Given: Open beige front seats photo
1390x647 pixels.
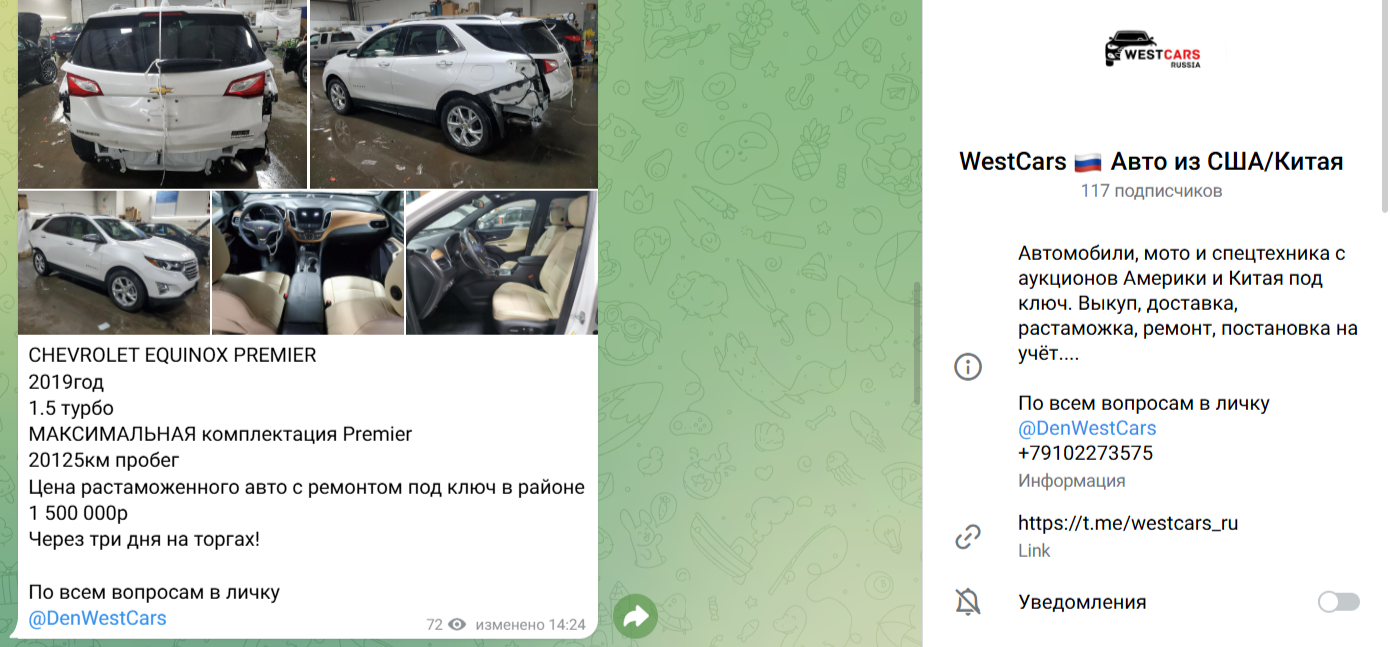Looking at the screenshot, I should pyautogui.click(x=502, y=263).
